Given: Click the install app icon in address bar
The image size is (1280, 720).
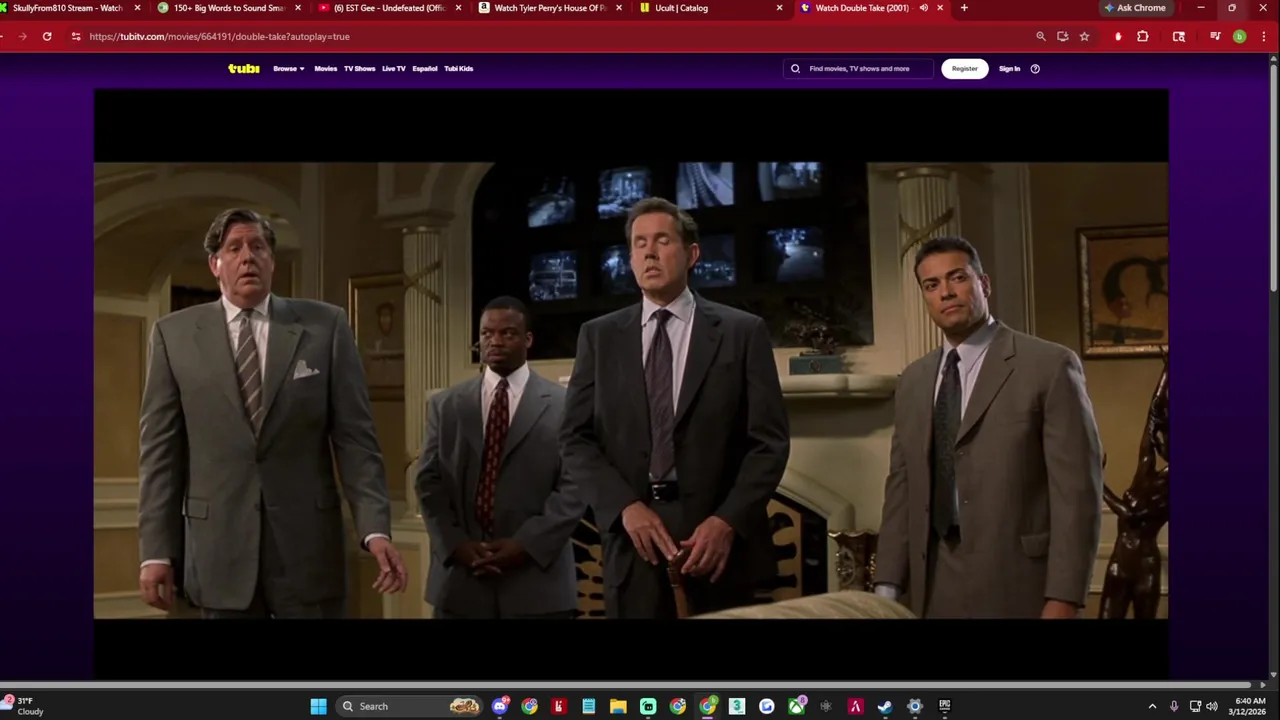Looking at the screenshot, I should point(1062,36).
